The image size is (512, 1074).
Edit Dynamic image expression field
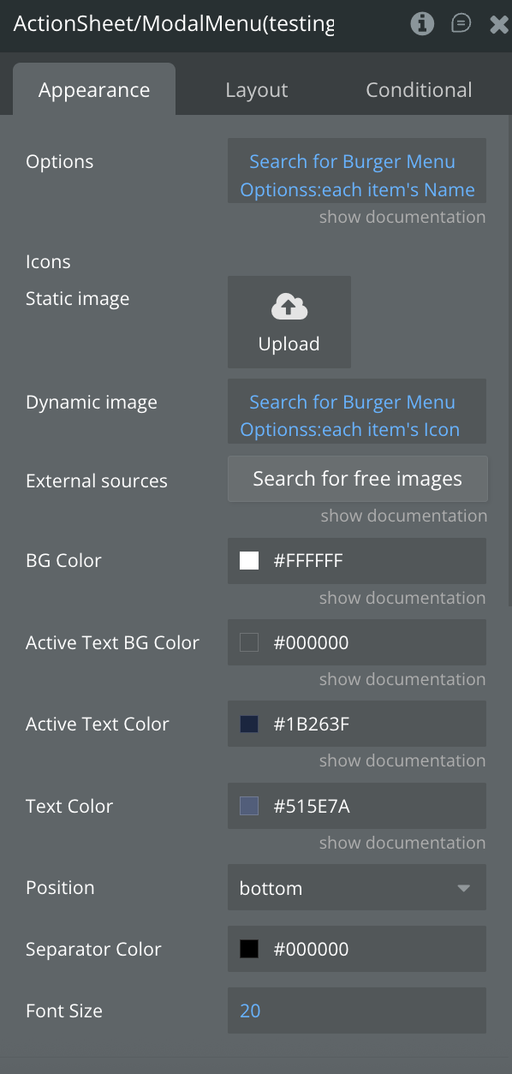pyautogui.click(x=357, y=411)
